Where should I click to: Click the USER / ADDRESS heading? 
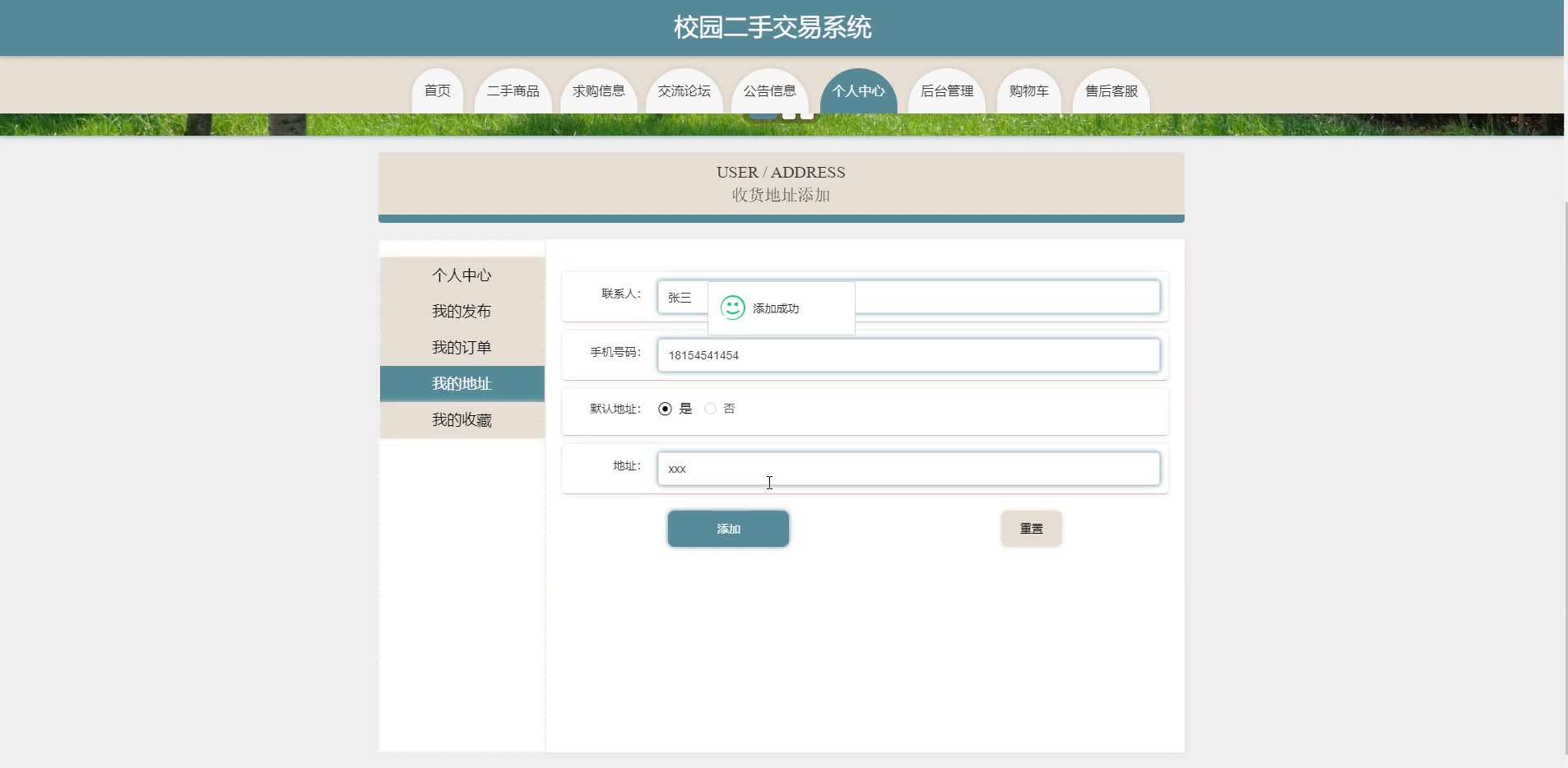[781, 172]
